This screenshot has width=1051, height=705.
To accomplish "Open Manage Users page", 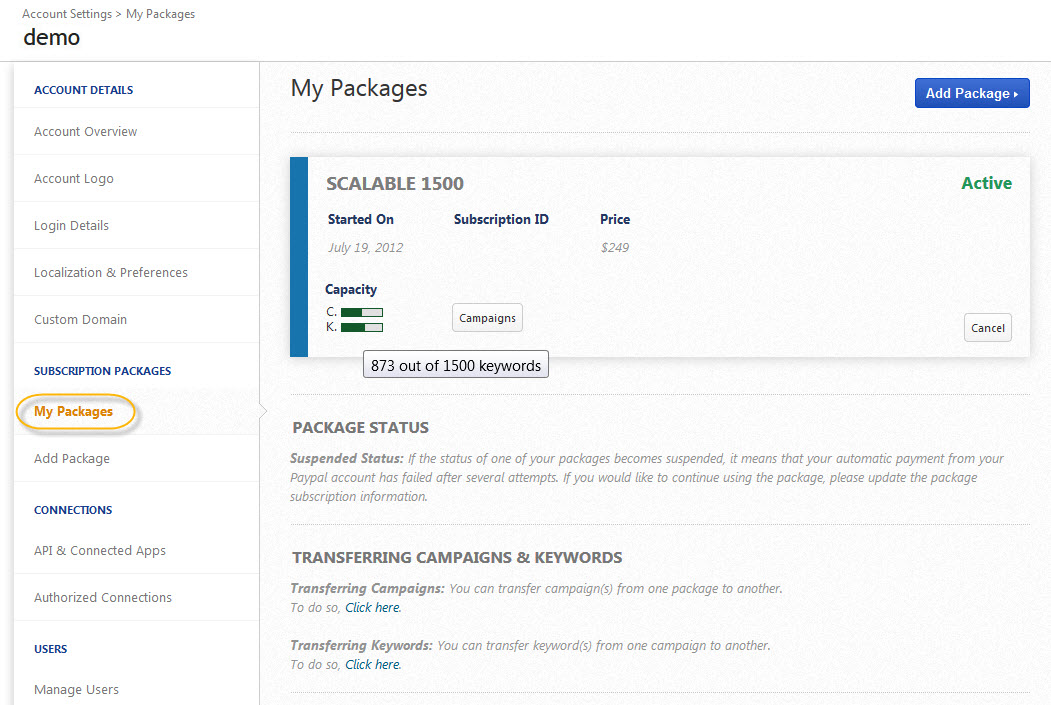I will coord(76,689).
